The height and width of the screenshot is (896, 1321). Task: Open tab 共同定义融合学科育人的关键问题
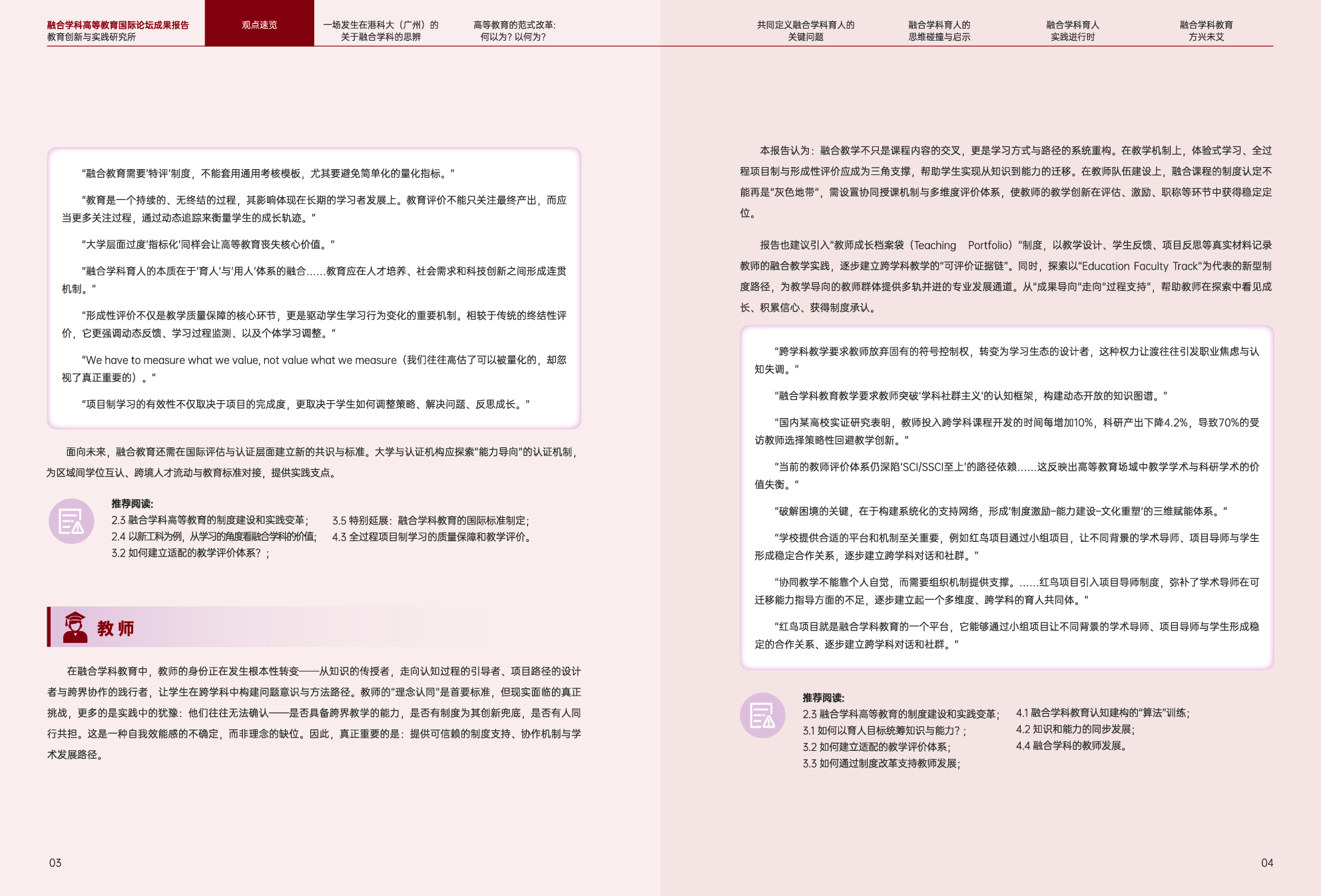(x=806, y=31)
